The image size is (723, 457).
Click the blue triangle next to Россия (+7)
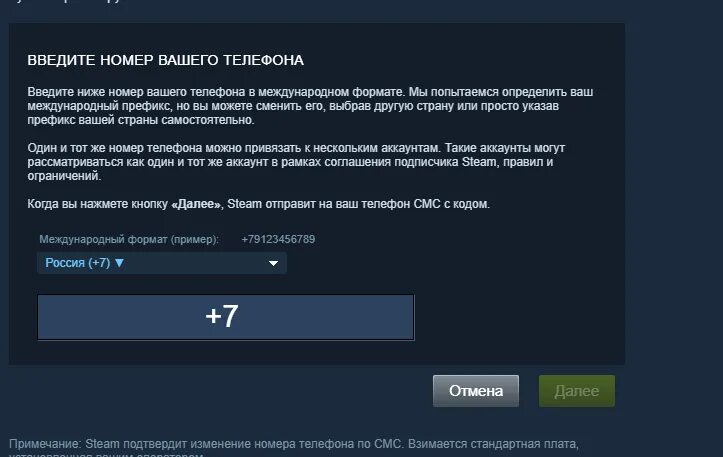pyautogui.click(x=119, y=263)
